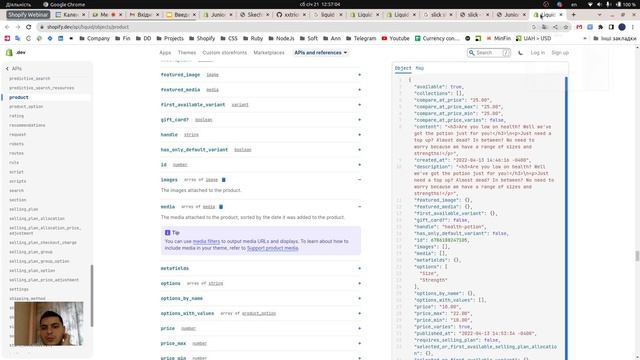
Task: Select settings in the sidebar
Action: coord(19,289)
